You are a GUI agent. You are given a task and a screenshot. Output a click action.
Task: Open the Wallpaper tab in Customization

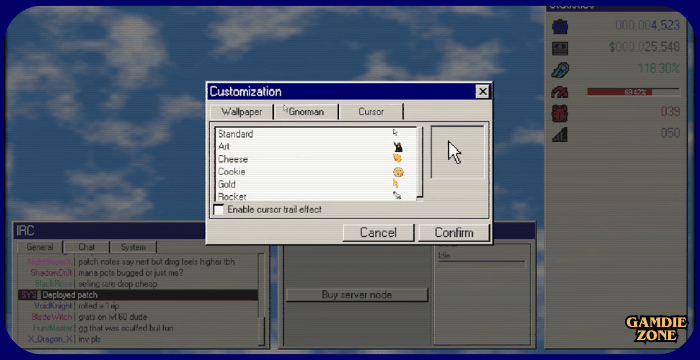pos(242,112)
